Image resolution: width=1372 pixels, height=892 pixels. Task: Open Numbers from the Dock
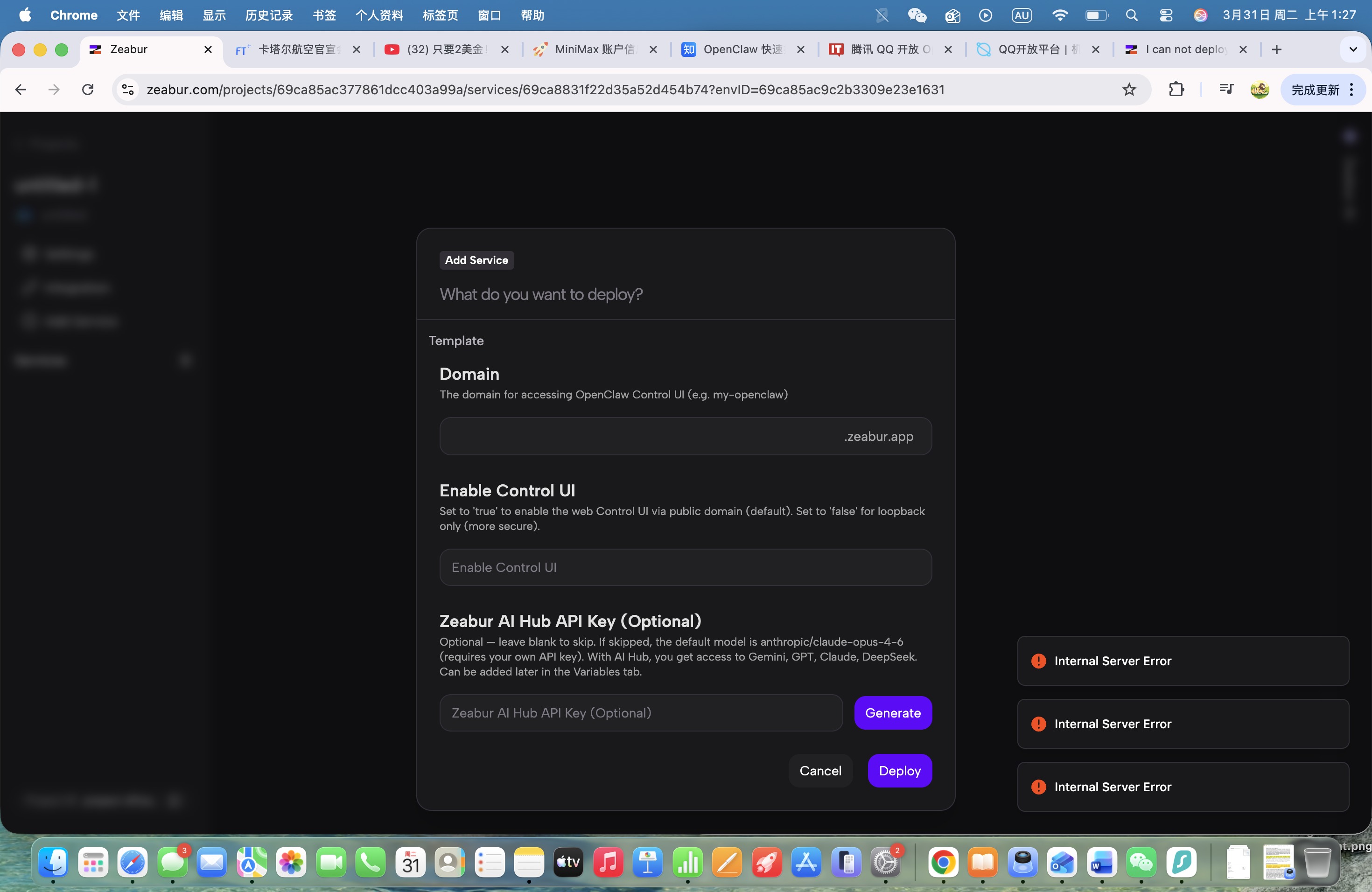tap(687, 862)
